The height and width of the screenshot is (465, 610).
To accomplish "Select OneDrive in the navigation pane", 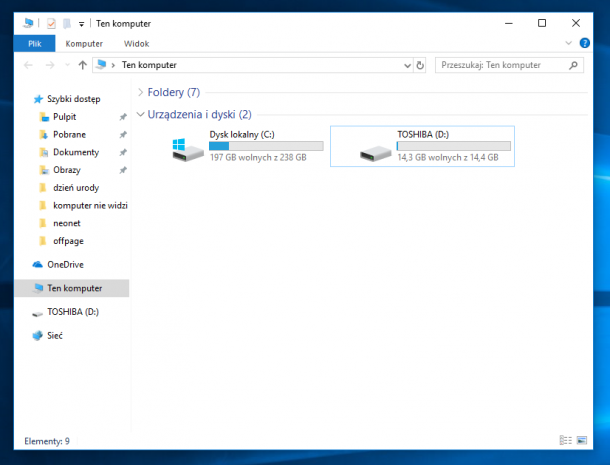I will pyautogui.click(x=65, y=265).
